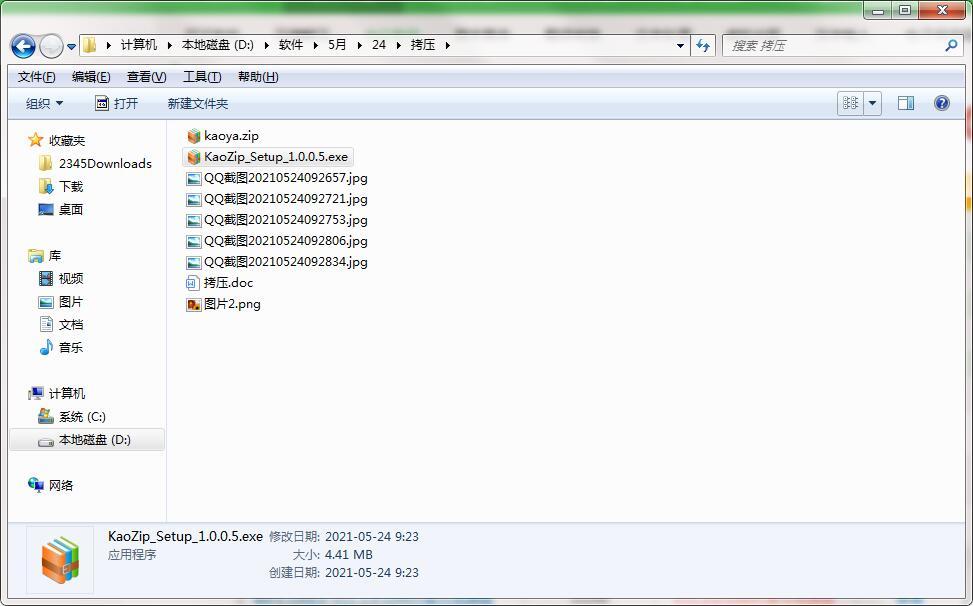Click icon of QQ截图20210524092806.jpg

coord(194,241)
